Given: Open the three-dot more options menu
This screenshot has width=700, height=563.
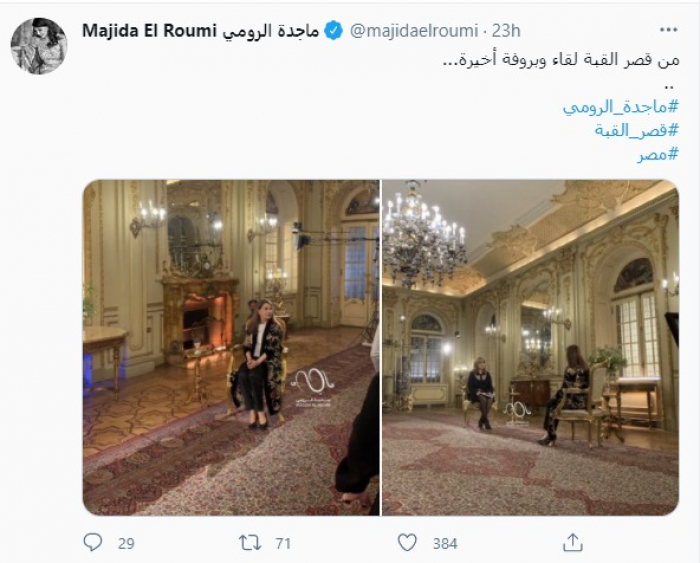Looking at the screenshot, I should point(668,30).
